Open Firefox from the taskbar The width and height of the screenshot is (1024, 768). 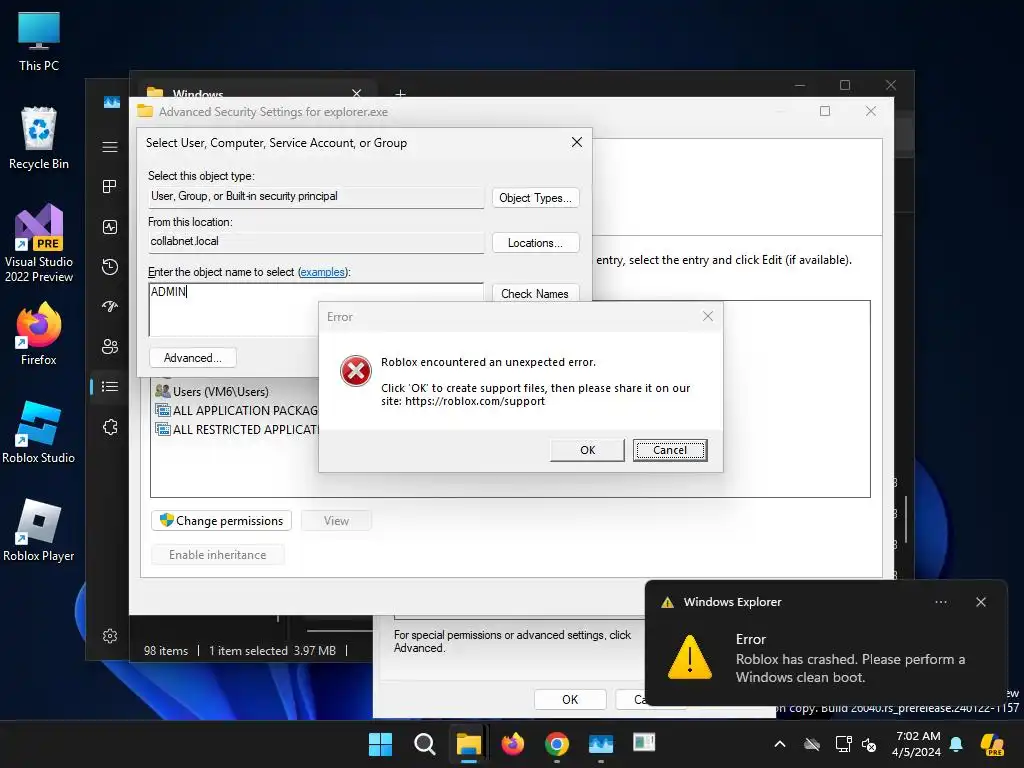pyautogui.click(x=513, y=744)
